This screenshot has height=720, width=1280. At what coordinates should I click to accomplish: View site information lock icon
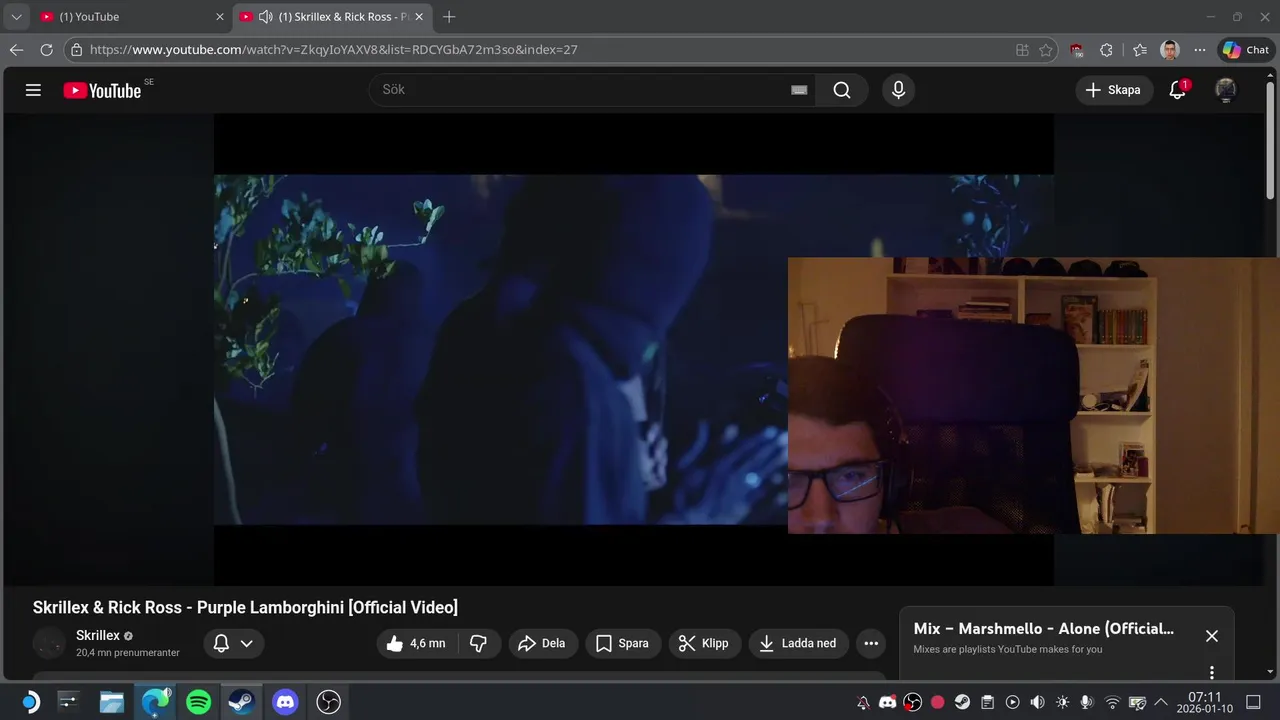(76, 50)
